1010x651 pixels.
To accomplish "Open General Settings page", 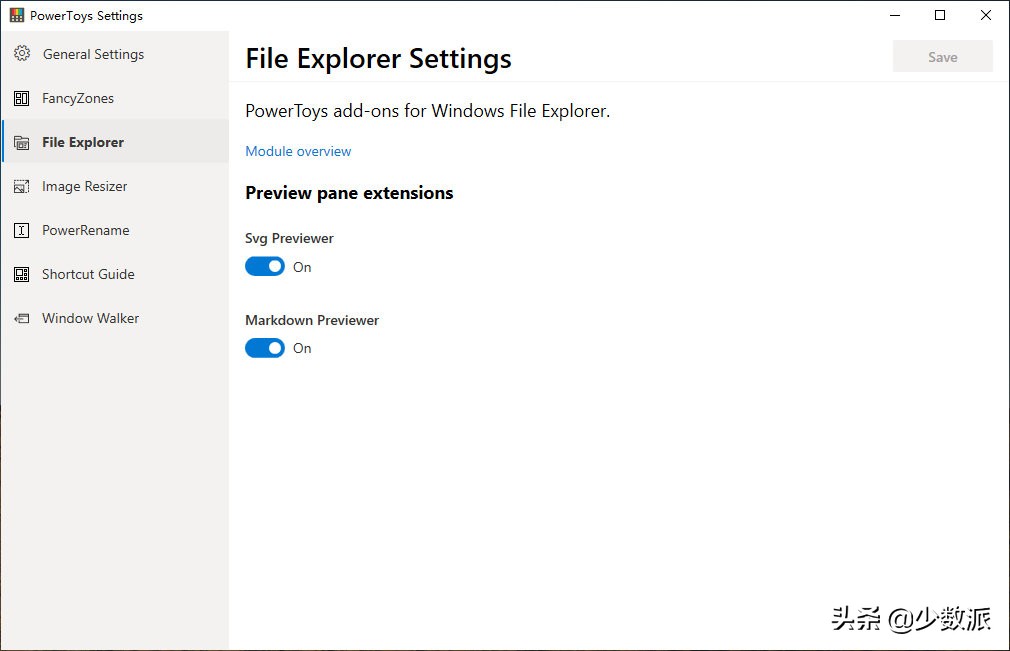I will coord(116,54).
